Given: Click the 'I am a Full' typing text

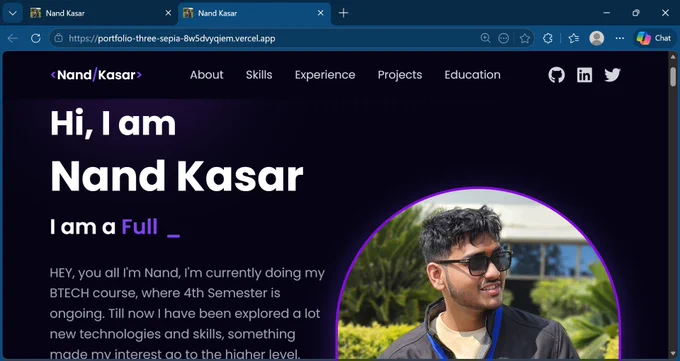Looking at the screenshot, I should [x=104, y=226].
